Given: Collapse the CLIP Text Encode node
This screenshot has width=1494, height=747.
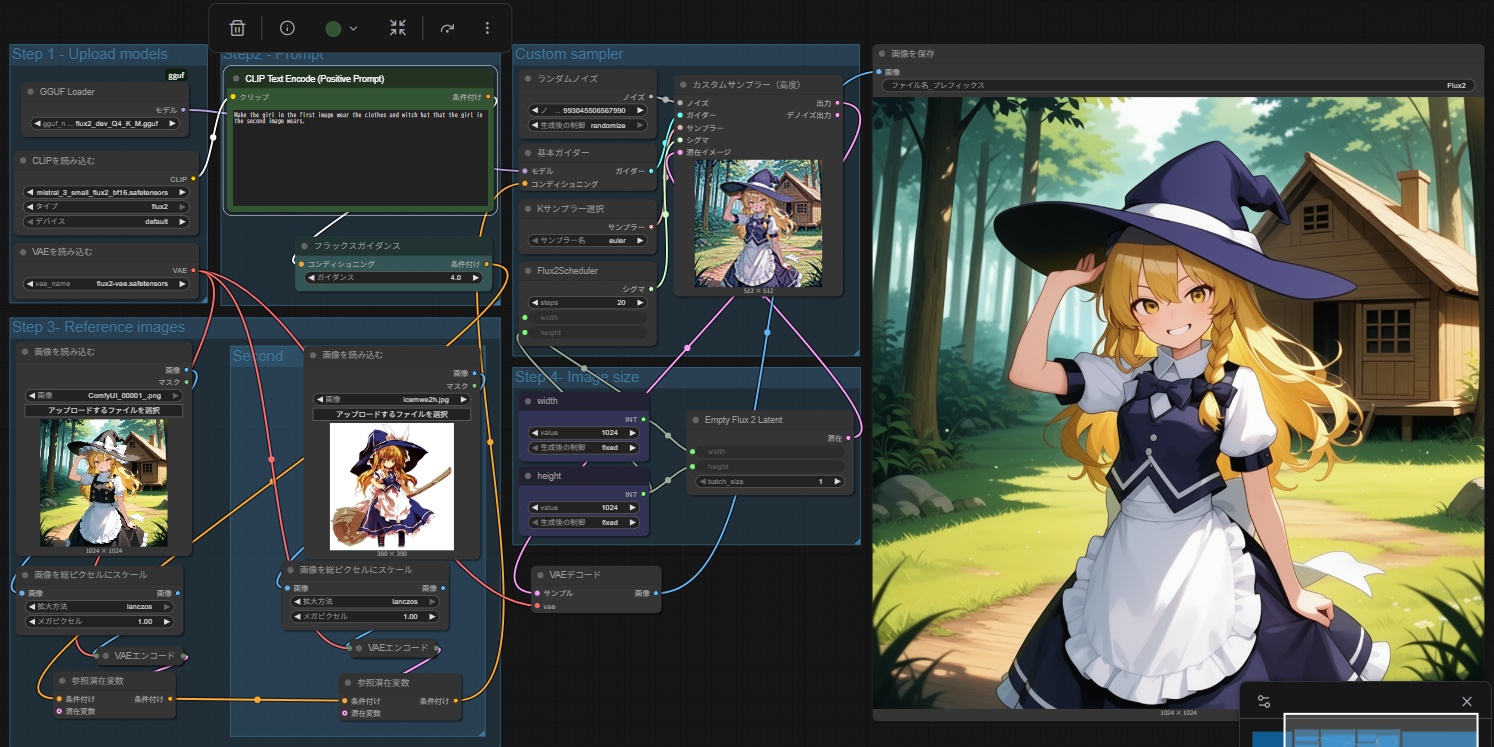Looking at the screenshot, I should pyautogui.click(x=236, y=78).
